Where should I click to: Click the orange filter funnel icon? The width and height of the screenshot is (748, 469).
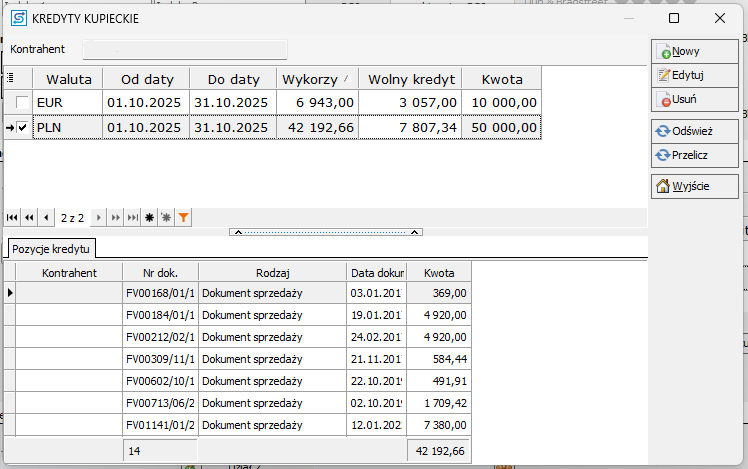pos(183,217)
